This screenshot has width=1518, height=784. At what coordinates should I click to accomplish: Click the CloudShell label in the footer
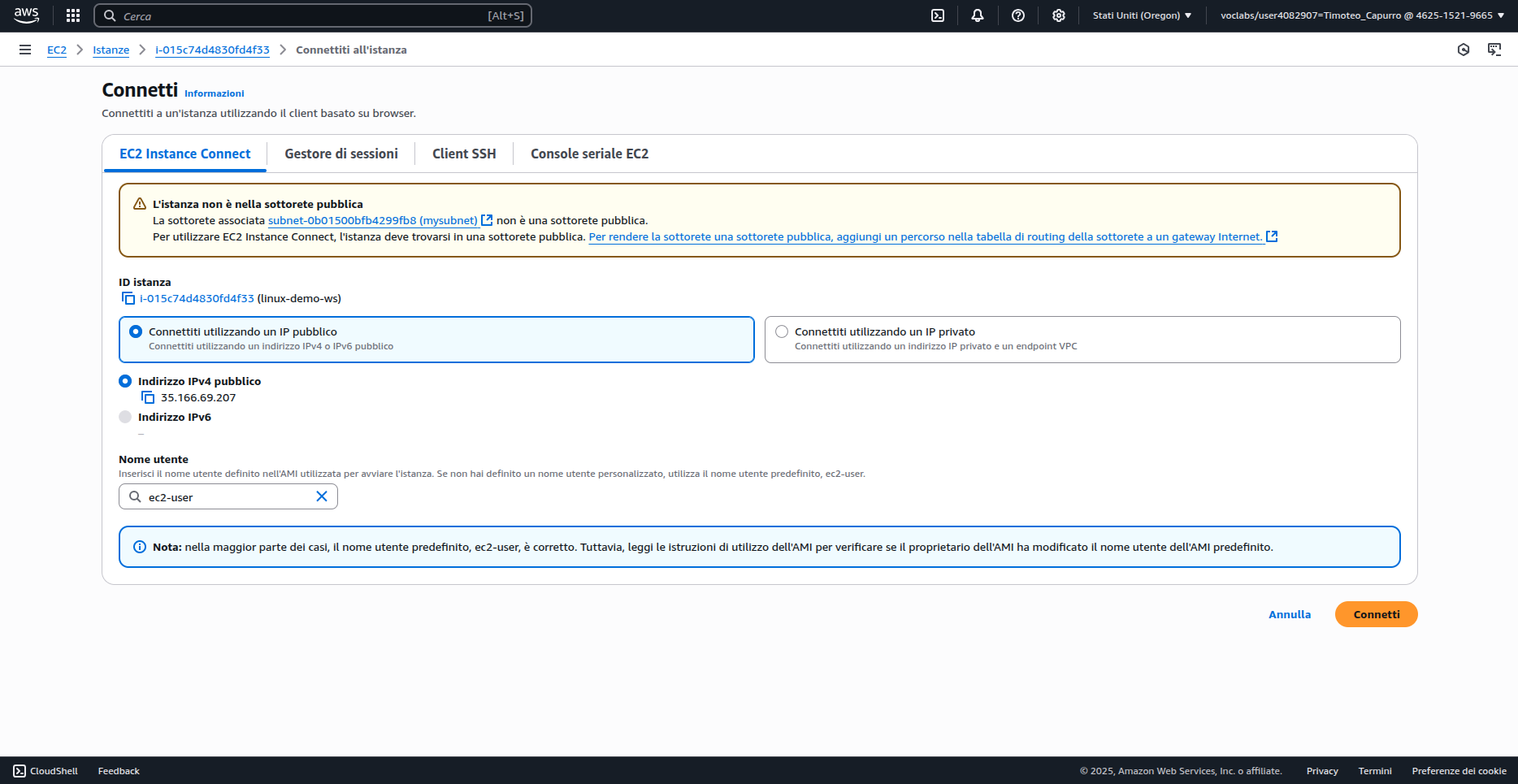[x=54, y=771]
